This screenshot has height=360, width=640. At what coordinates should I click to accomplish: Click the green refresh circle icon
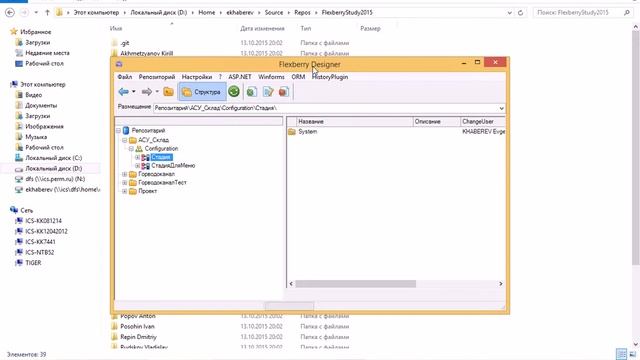[x=234, y=92]
